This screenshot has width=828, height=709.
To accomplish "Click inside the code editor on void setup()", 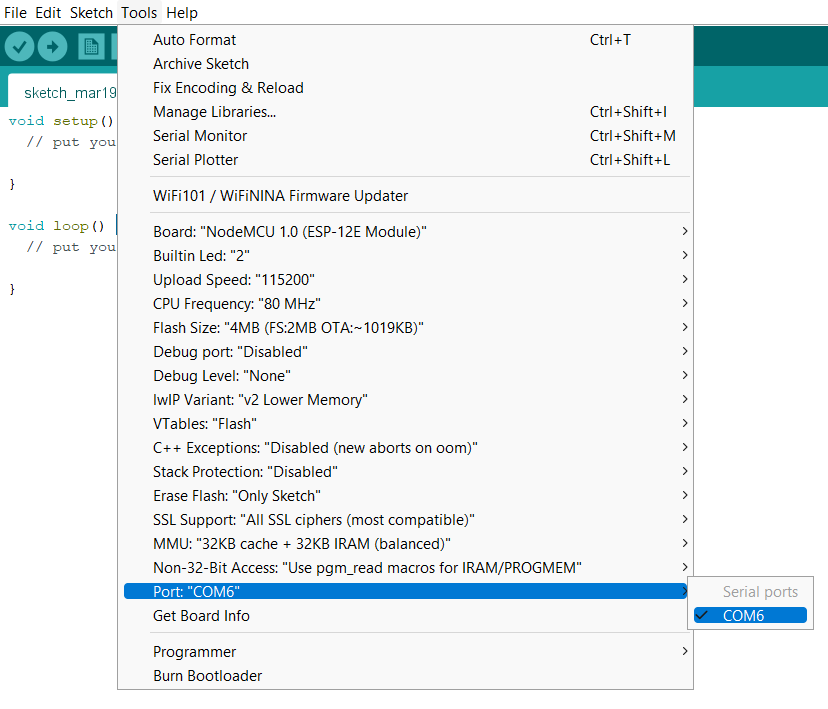I will point(60,121).
